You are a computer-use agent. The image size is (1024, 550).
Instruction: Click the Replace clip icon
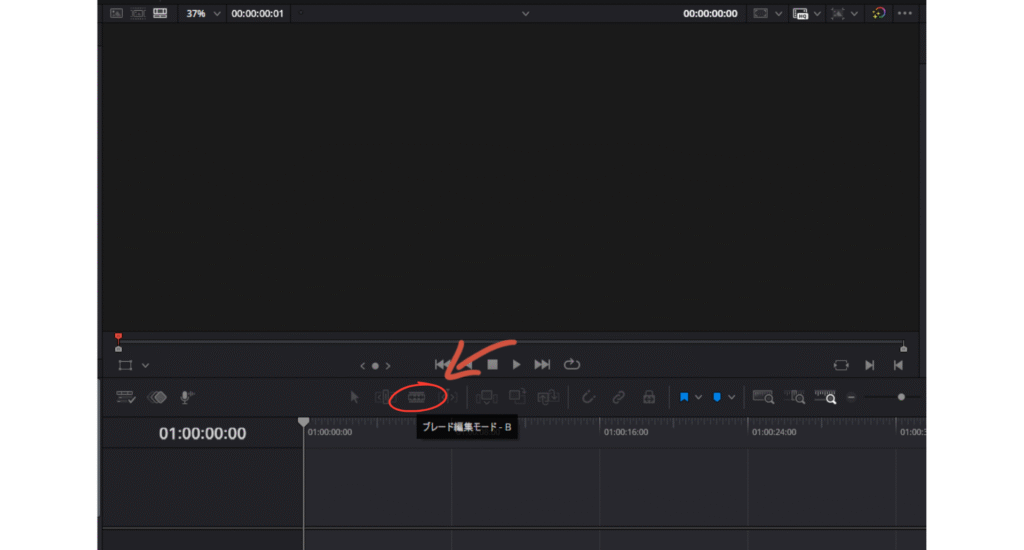coord(548,397)
